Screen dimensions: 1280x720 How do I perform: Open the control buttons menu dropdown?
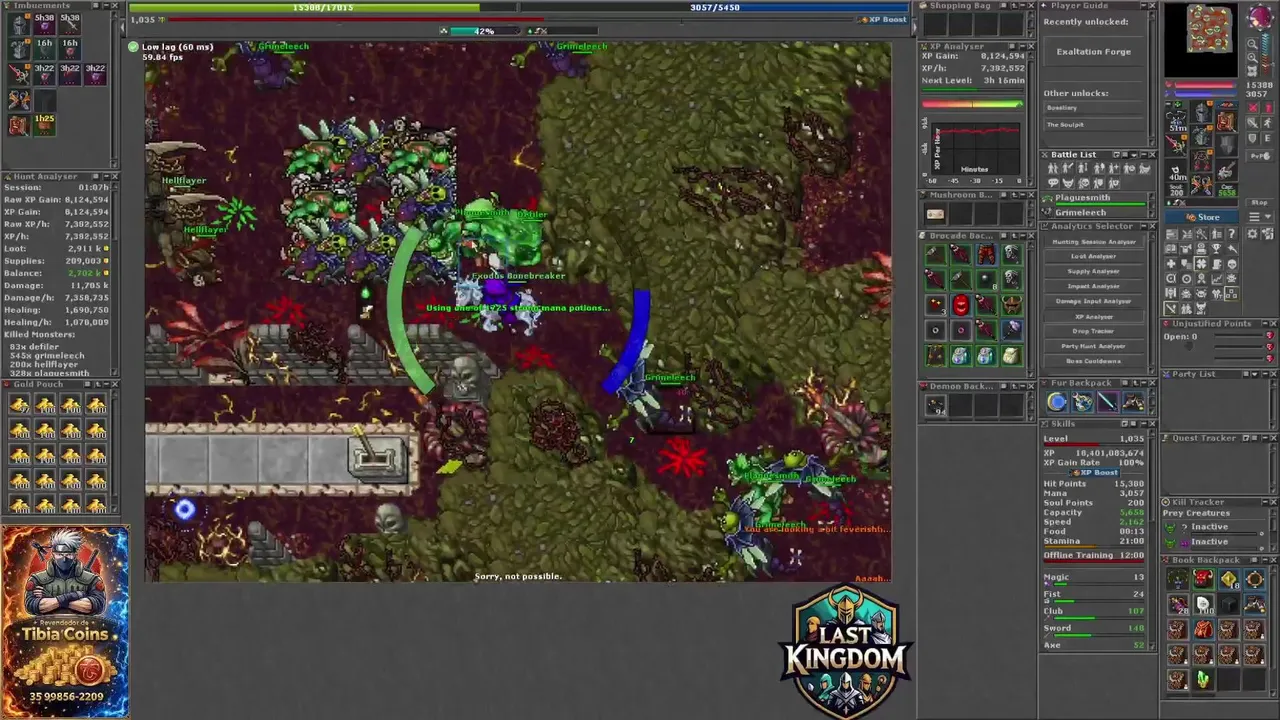click(x=1261, y=216)
